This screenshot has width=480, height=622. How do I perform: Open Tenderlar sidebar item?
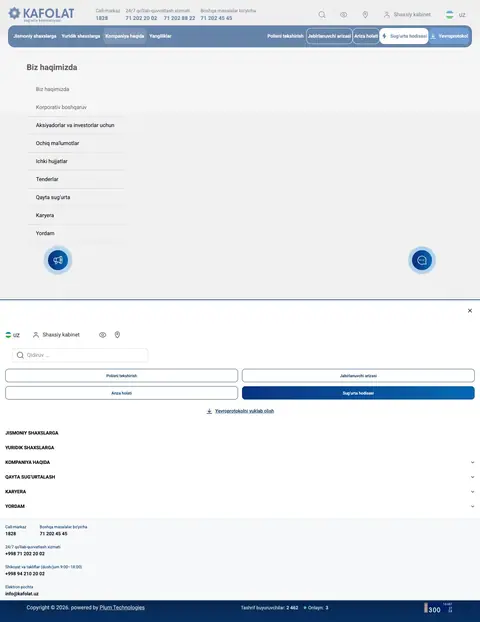[x=47, y=179]
